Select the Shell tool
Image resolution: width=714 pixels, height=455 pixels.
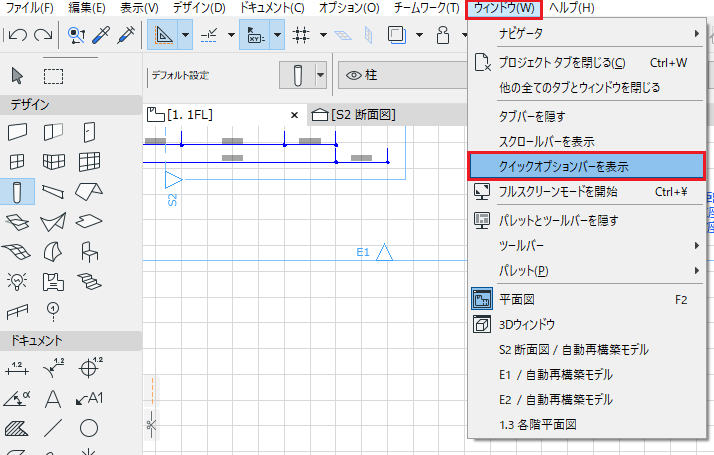point(53,222)
